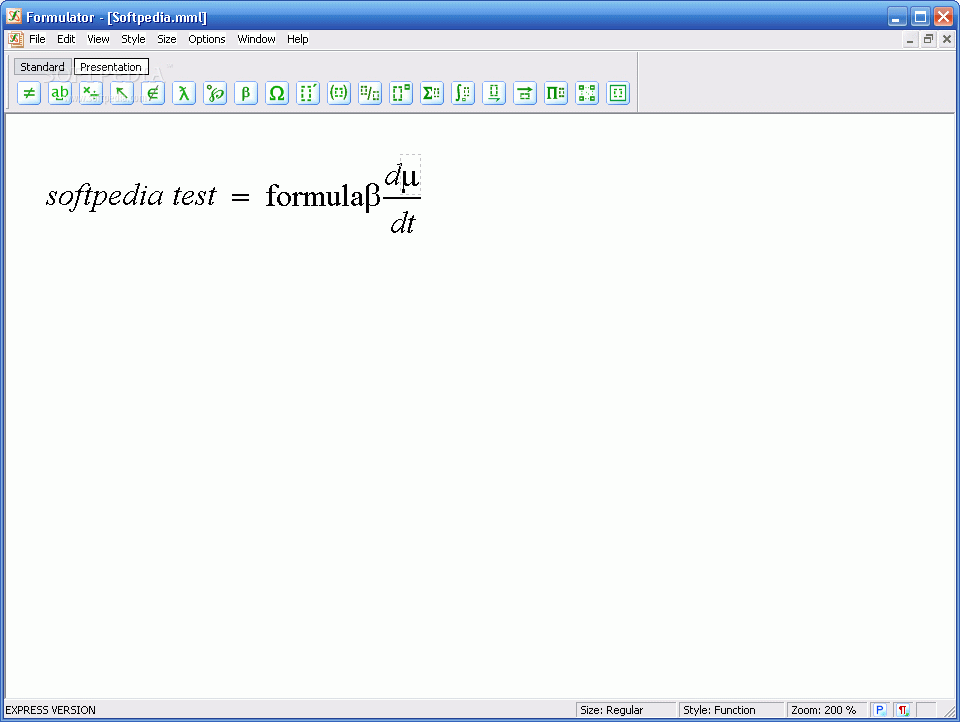Click the 'dt' denominator of the fraction
The height and width of the screenshot is (722, 960).
pyautogui.click(x=403, y=223)
